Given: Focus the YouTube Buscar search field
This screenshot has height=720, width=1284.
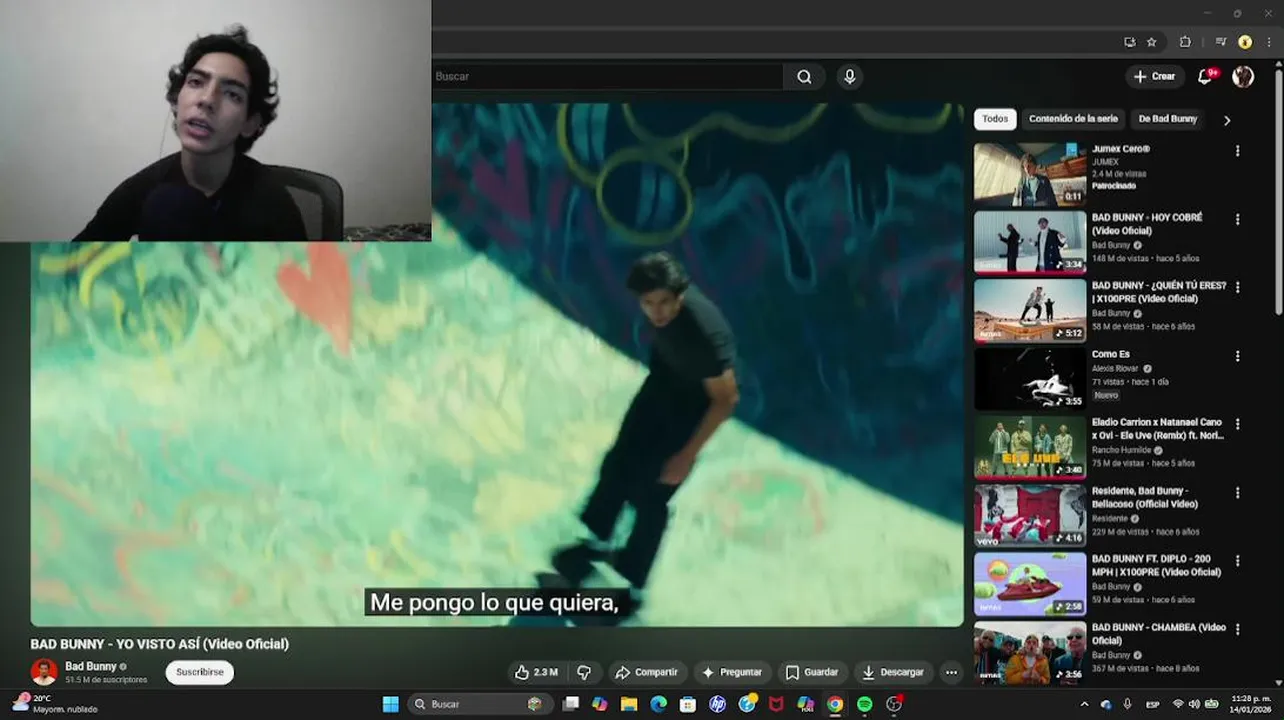Looking at the screenshot, I should point(606,77).
